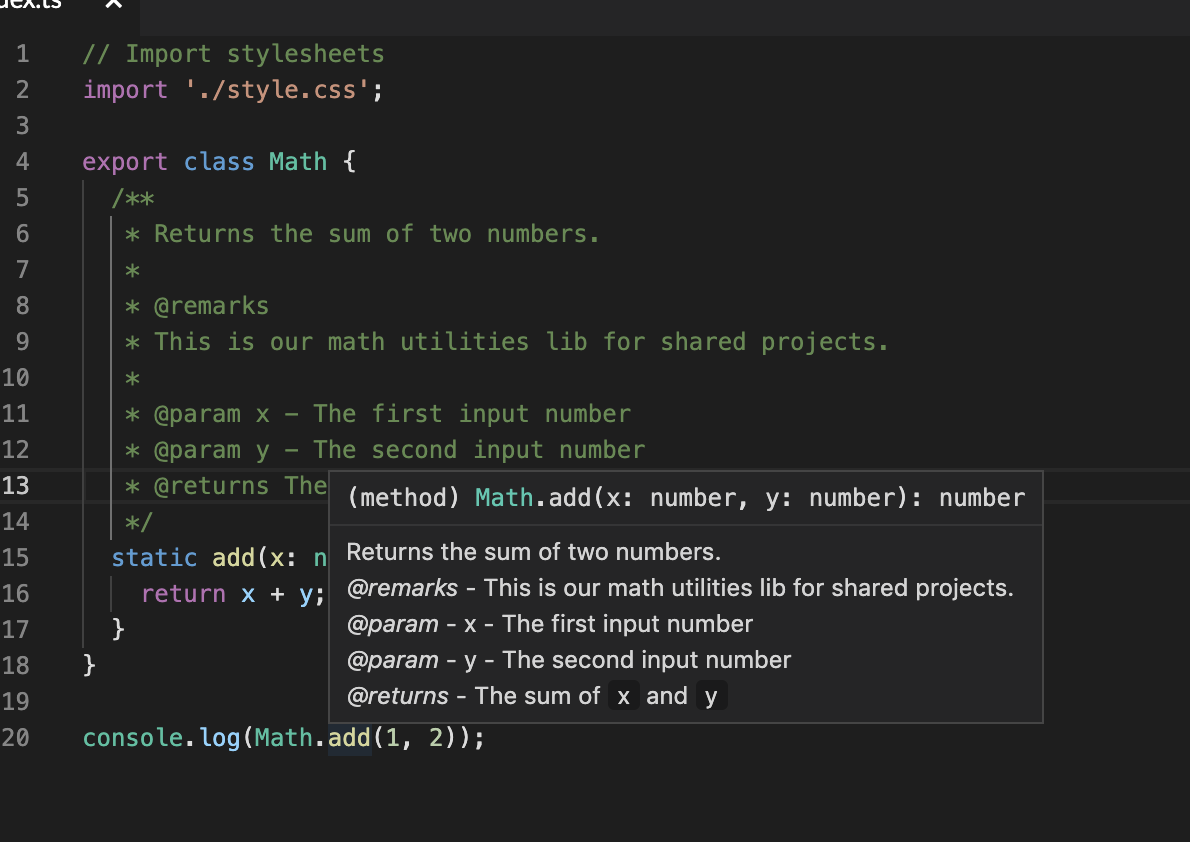The height and width of the screenshot is (842, 1190).
Task: Click line number 4 in the gutter
Action: tap(23, 162)
